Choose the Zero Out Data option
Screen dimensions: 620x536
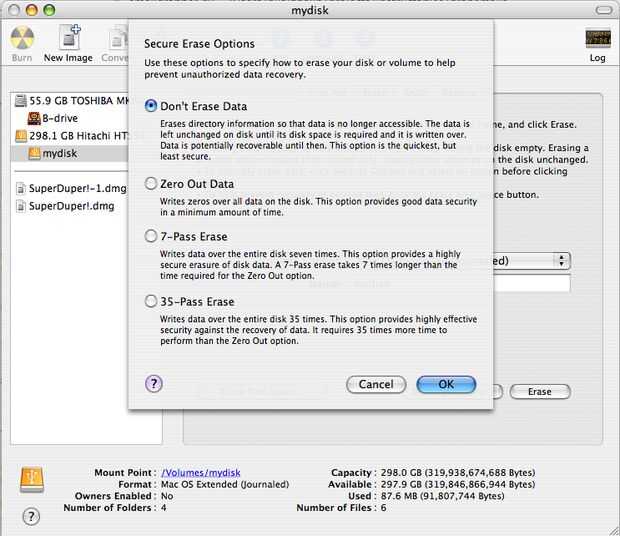[151, 184]
